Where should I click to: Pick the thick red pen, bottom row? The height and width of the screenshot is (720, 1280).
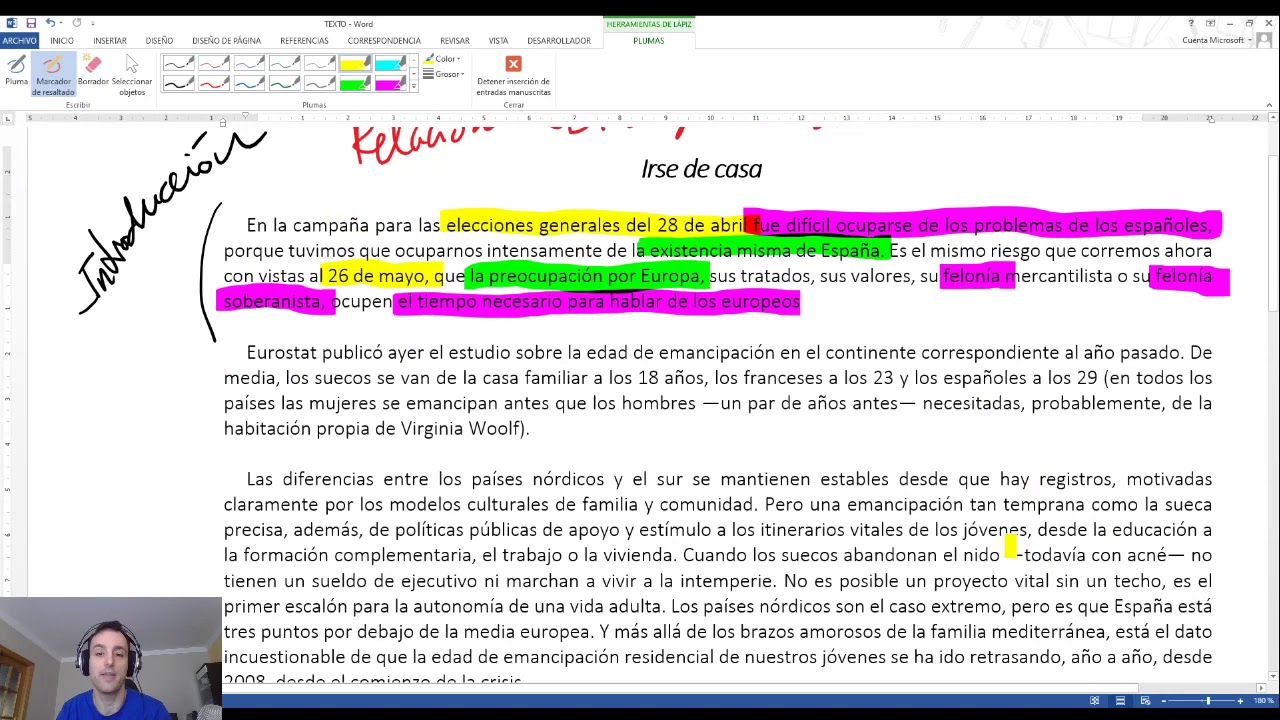(214, 84)
